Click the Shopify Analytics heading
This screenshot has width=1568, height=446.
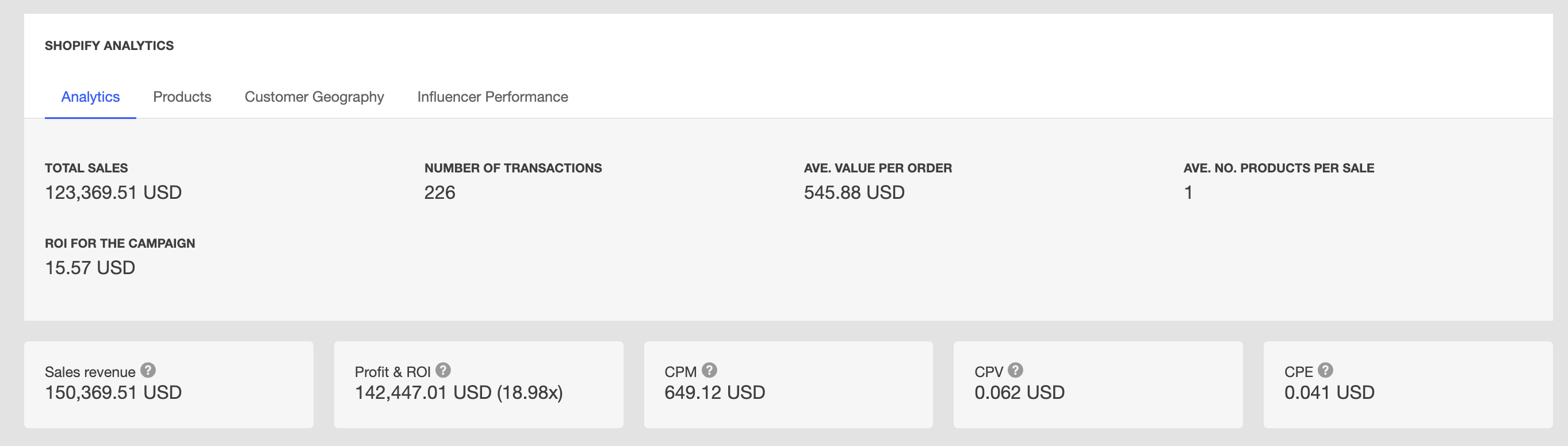coord(109,45)
